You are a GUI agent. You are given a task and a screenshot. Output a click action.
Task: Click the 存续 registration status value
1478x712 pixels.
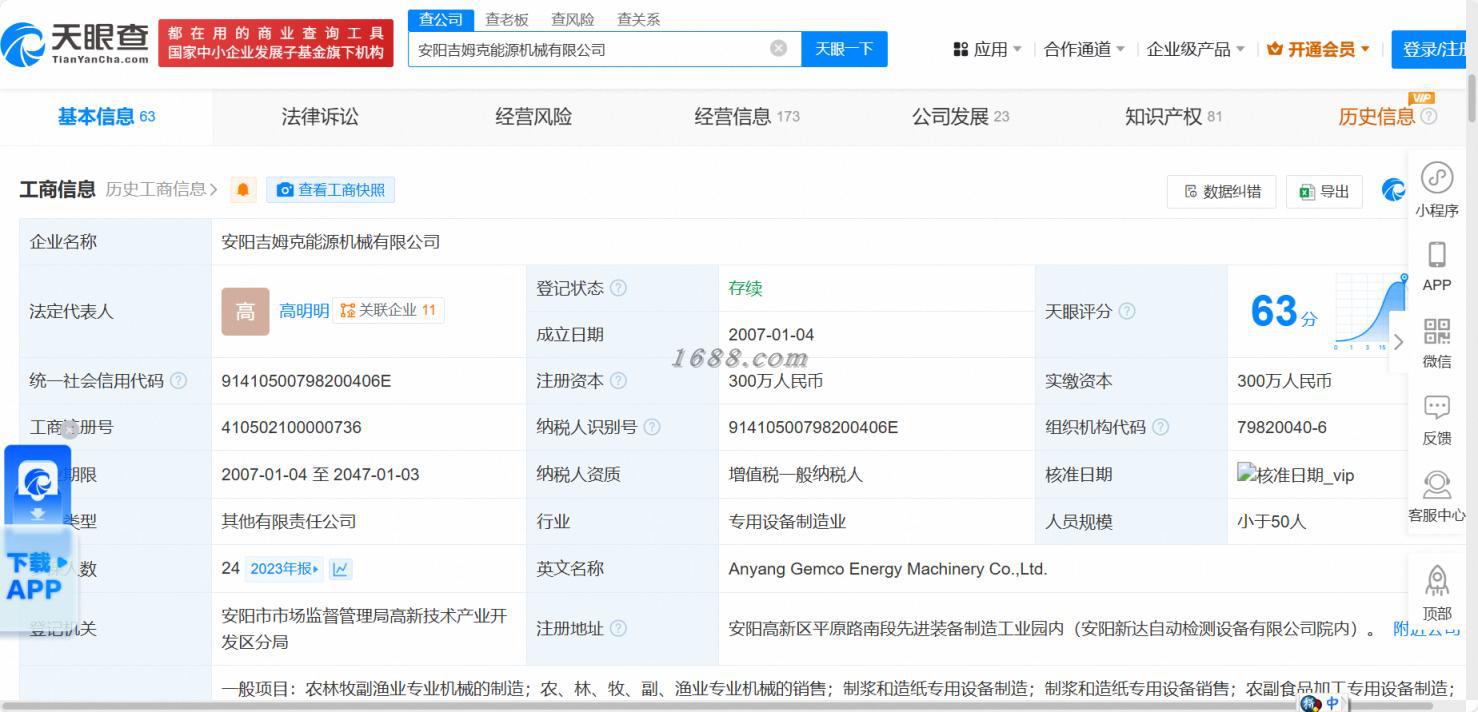click(745, 288)
